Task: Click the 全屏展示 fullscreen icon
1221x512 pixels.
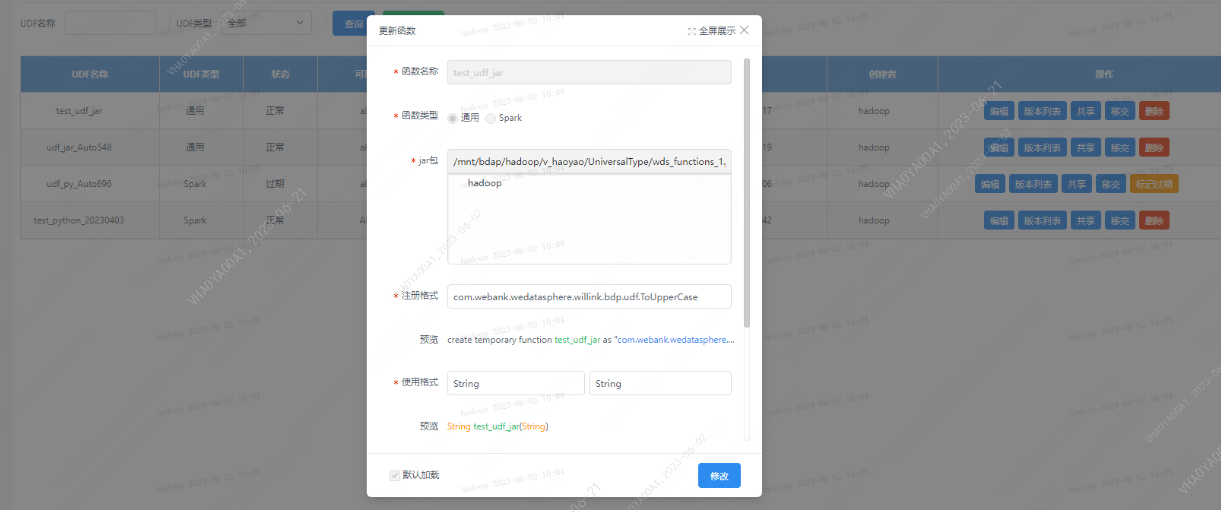Action: pos(692,31)
